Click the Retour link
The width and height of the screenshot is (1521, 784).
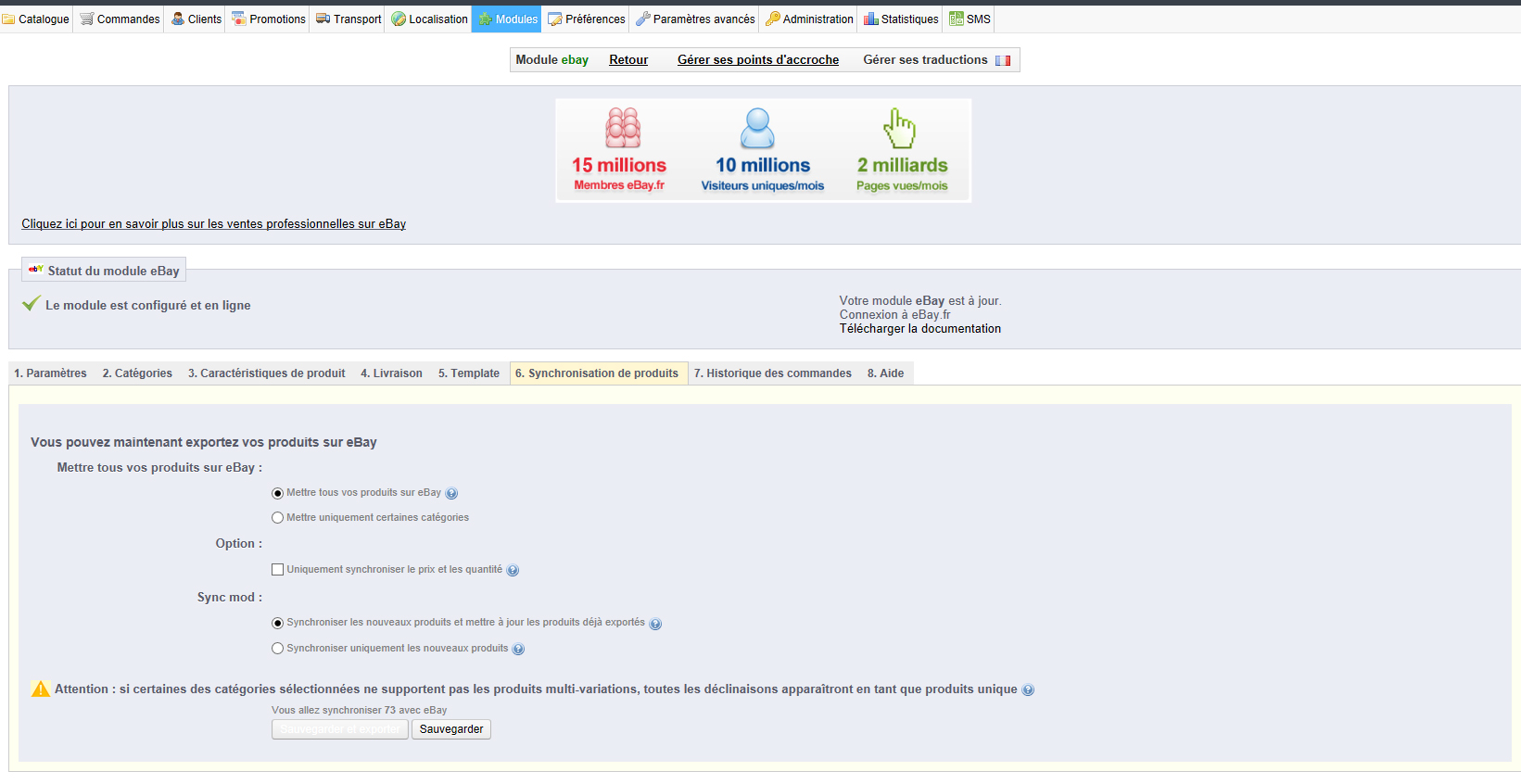628,59
